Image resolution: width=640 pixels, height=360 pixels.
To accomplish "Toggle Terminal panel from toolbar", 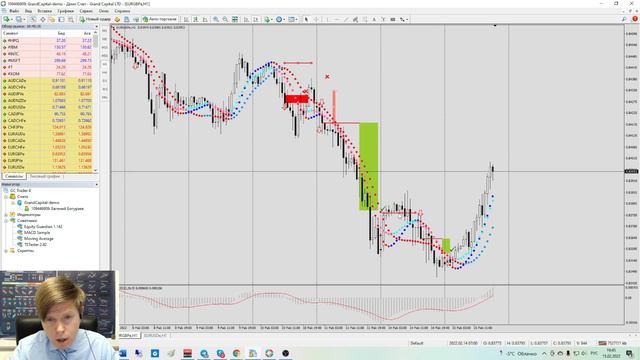I will (61, 19).
